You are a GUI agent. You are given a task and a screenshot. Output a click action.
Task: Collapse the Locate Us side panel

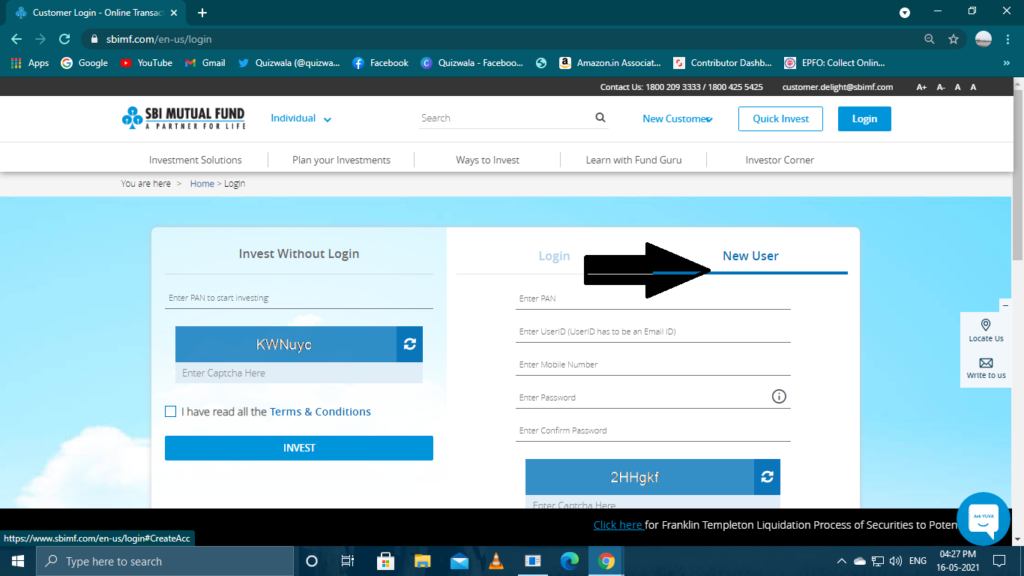click(x=1005, y=305)
